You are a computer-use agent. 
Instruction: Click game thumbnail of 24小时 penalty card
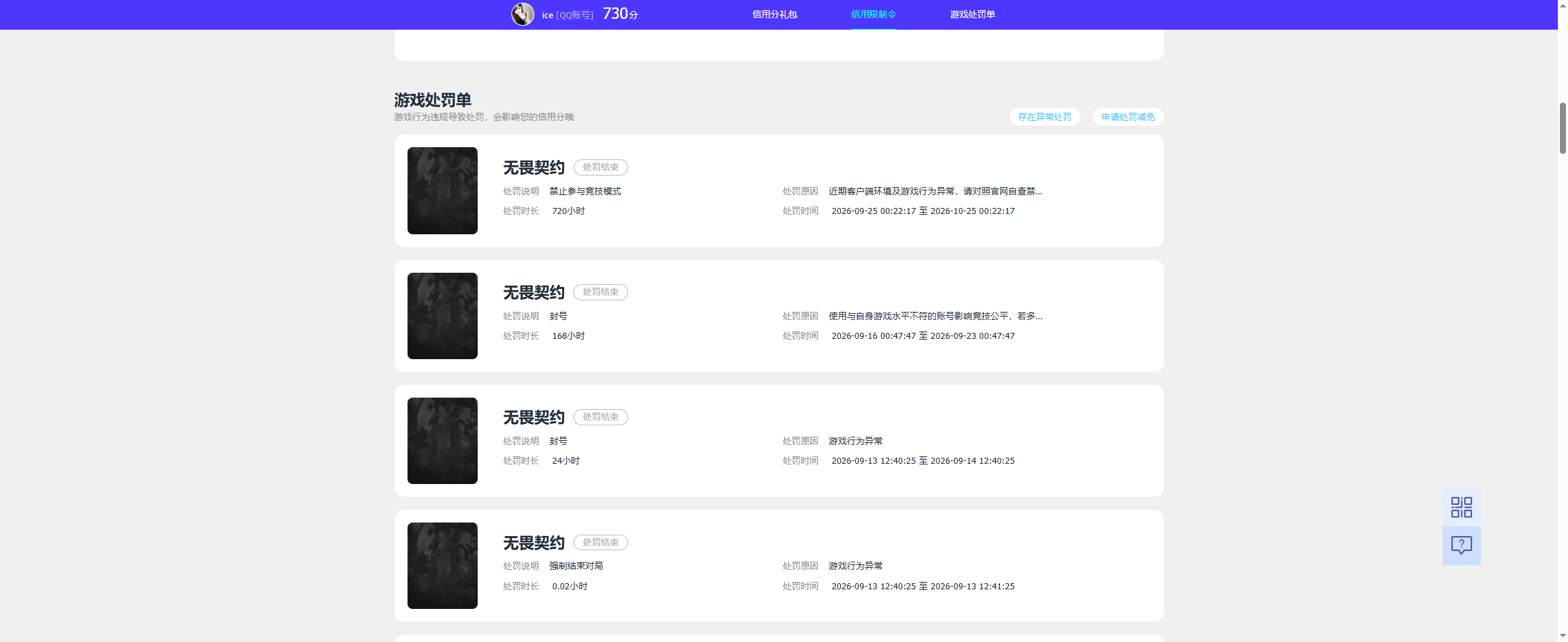click(x=443, y=441)
